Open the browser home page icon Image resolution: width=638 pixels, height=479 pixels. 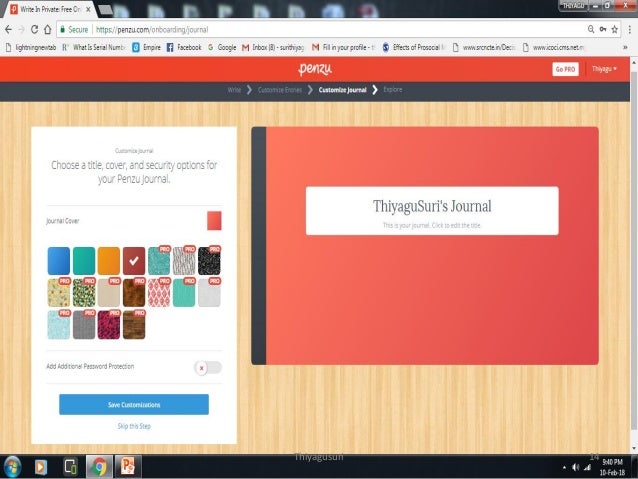48,29
